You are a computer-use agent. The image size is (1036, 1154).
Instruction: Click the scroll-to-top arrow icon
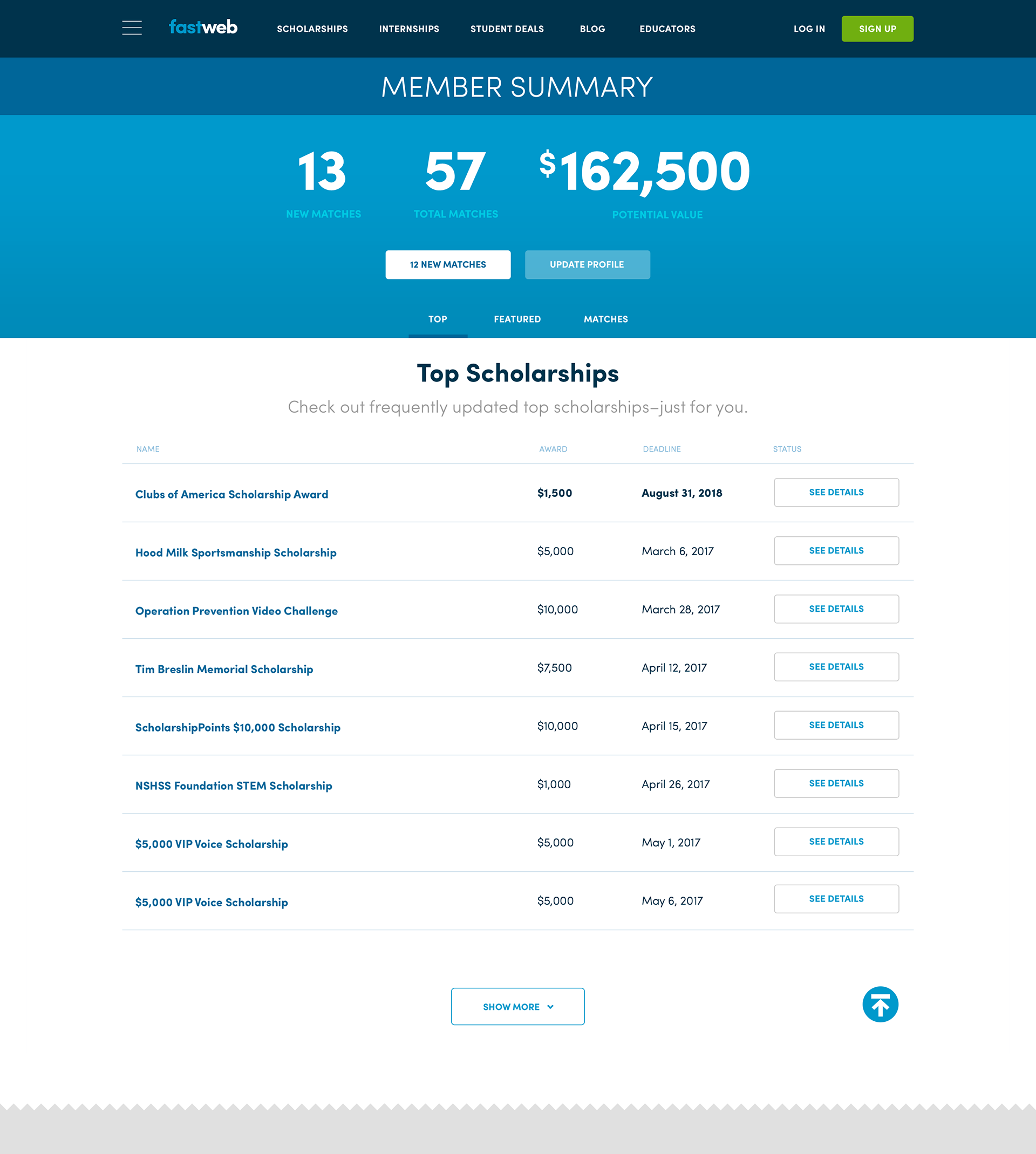(880, 1005)
